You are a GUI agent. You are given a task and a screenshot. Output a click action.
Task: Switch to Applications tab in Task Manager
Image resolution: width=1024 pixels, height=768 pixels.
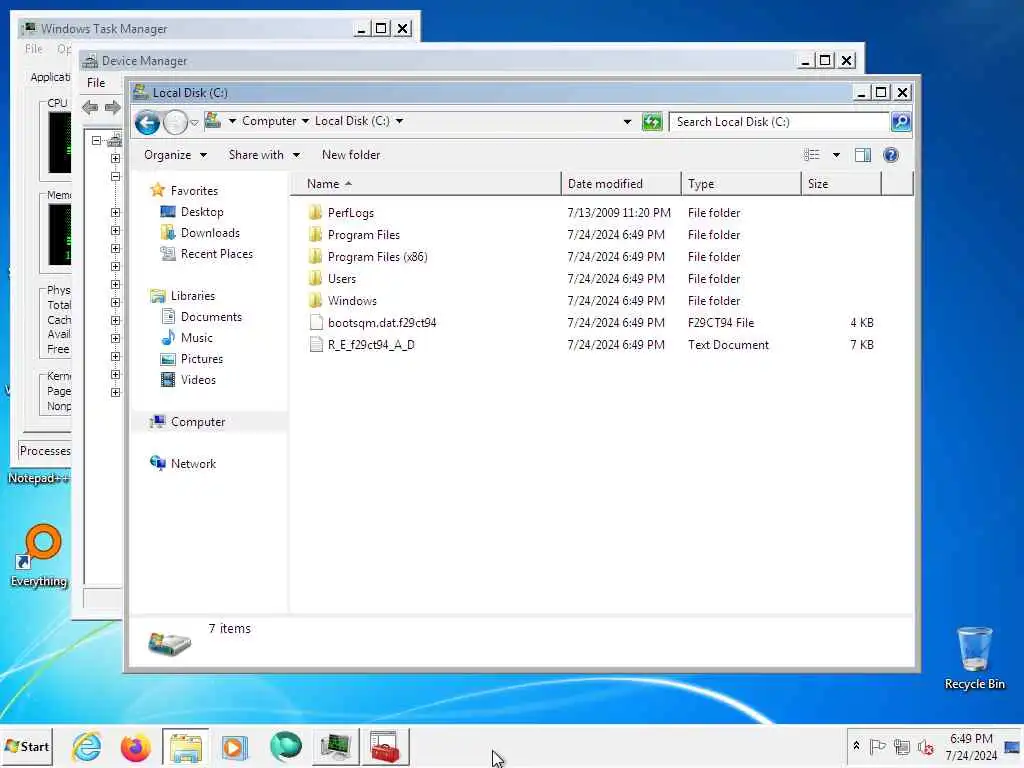[x=50, y=77]
